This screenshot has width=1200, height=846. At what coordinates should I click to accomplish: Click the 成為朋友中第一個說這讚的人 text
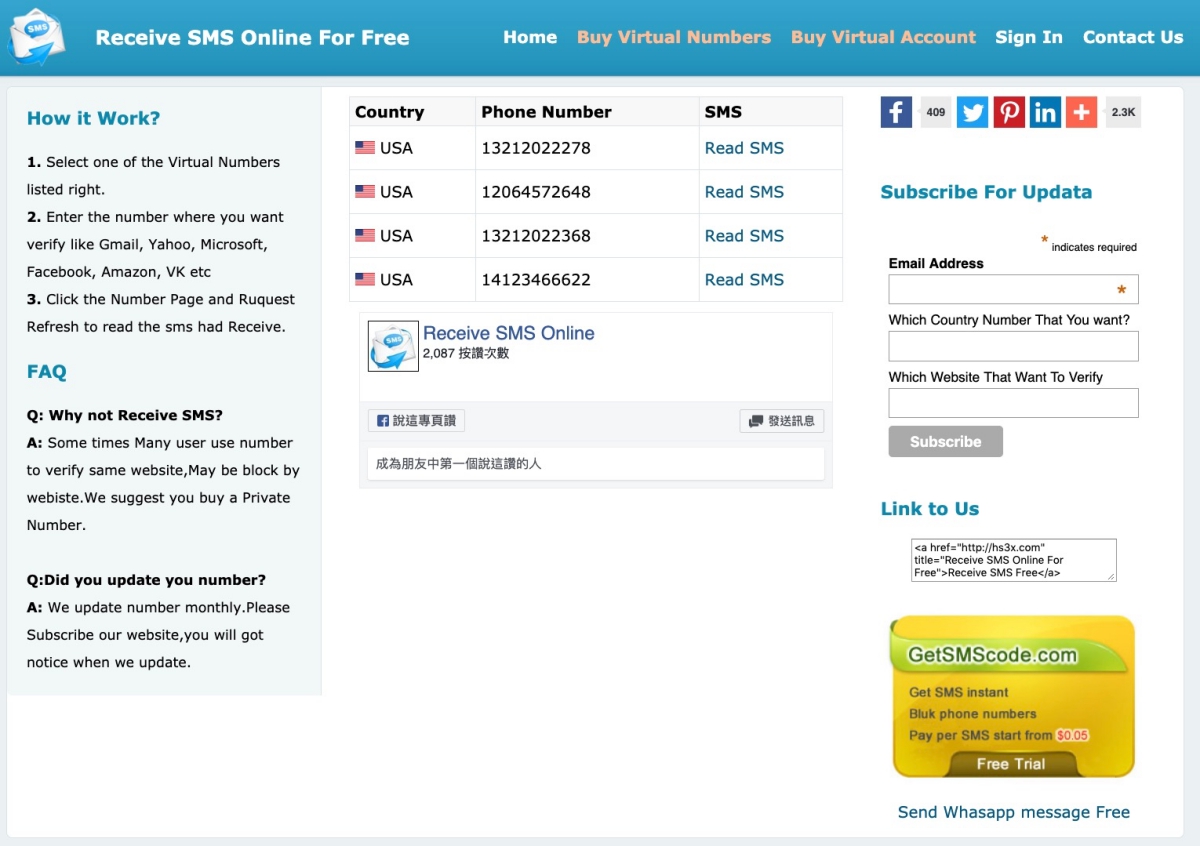click(x=459, y=464)
